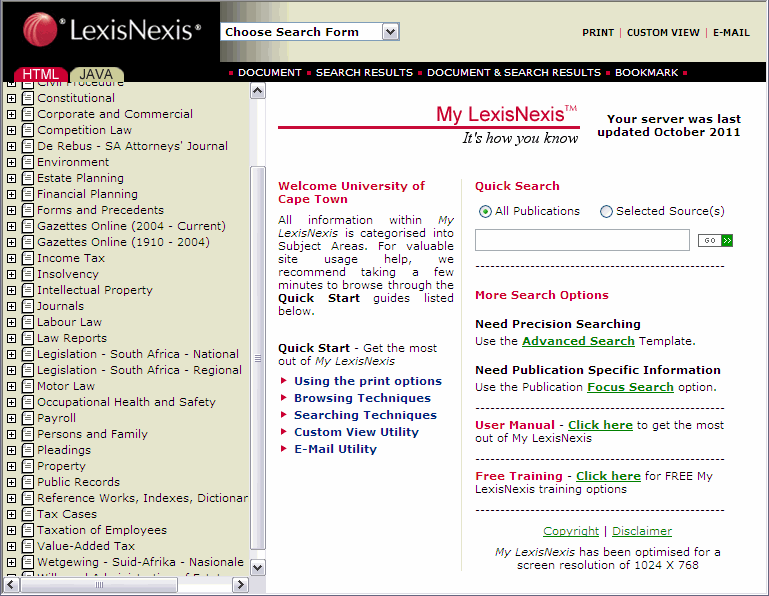Image resolution: width=769 pixels, height=596 pixels.
Task: Click the document icon beside Motor Law
Action: coord(28,386)
